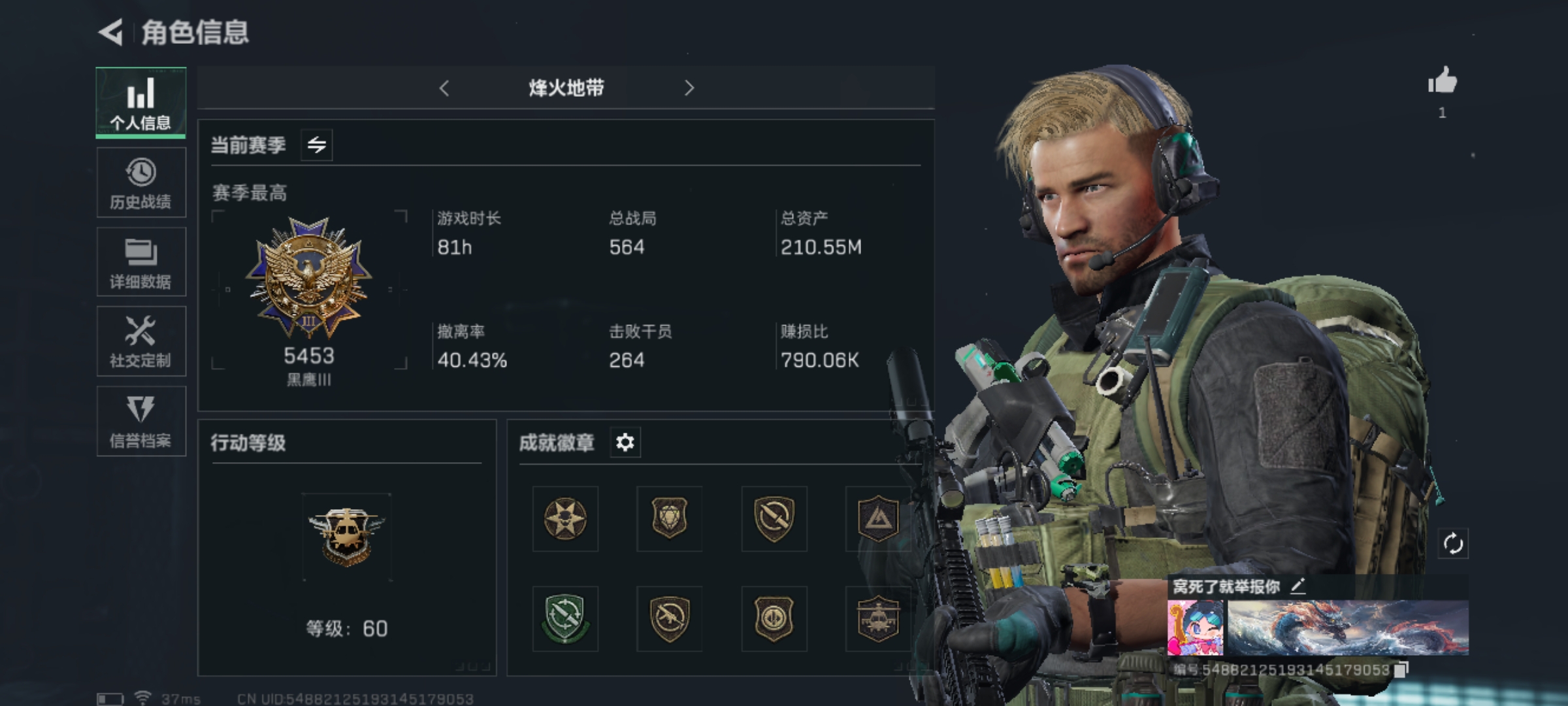Open the anime player avatar thumbnail
Screen dimensions: 1568x706
pyautogui.click(x=1195, y=628)
